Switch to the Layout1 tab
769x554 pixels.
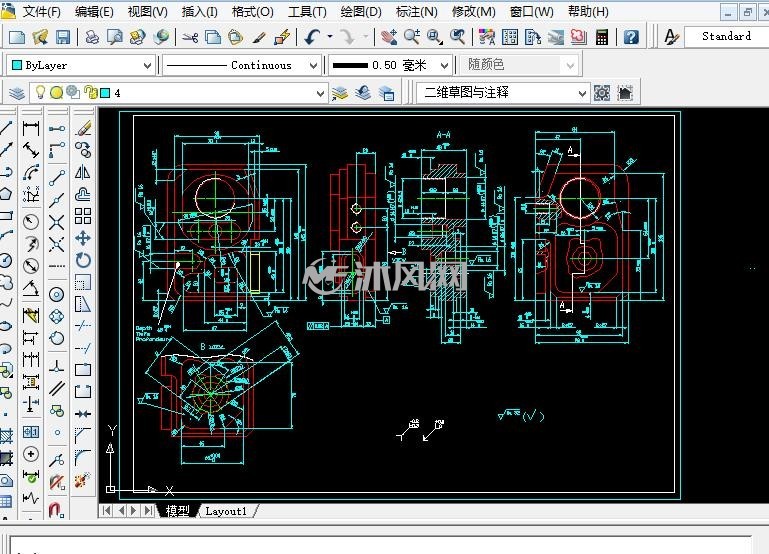pyautogui.click(x=226, y=511)
